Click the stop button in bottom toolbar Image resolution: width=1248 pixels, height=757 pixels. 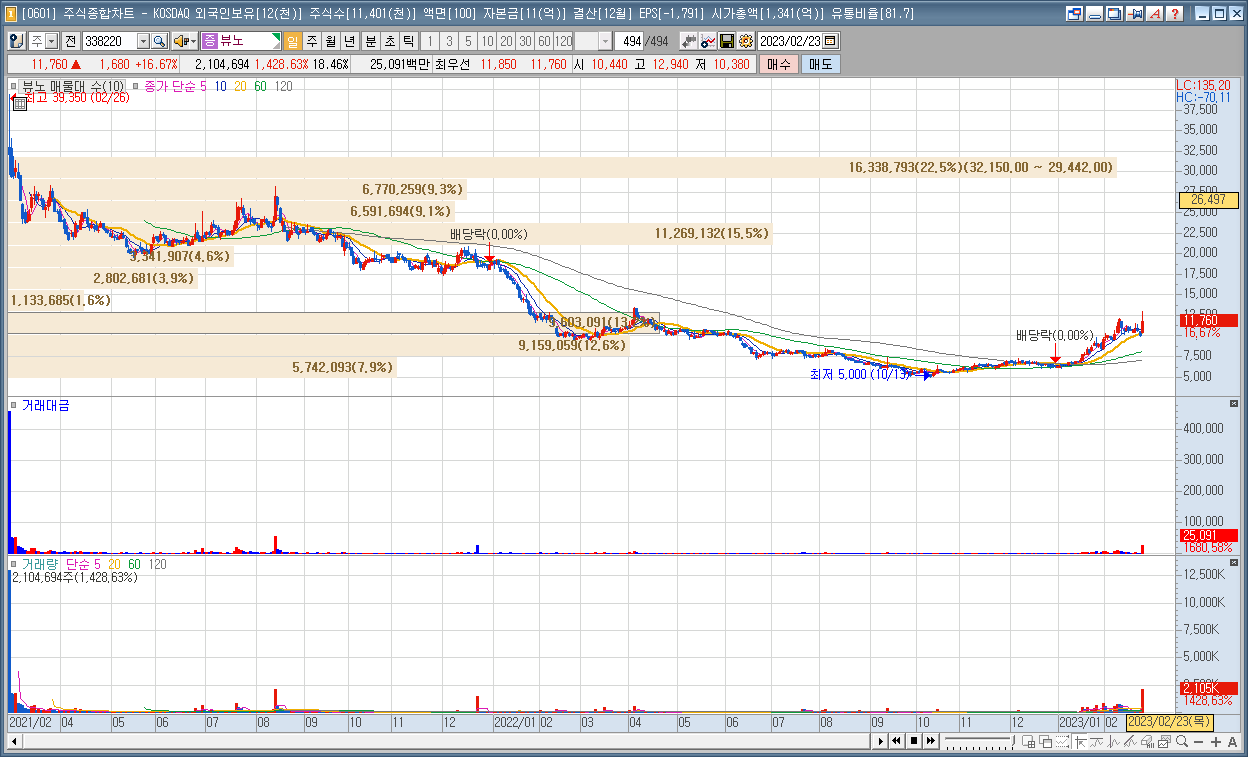tap(914, 741)
